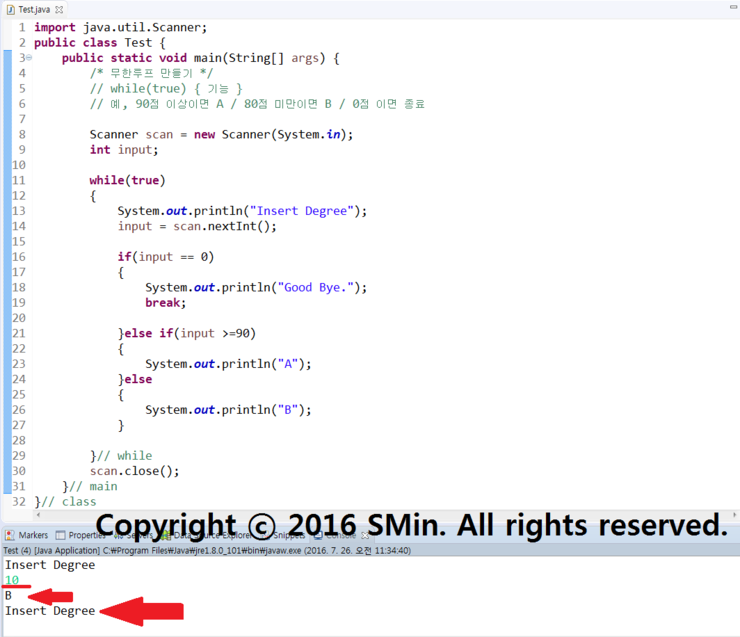740x637 pixels.
Task: Minimize the editor using the top-right bar icon
Action: click(733, 7)
